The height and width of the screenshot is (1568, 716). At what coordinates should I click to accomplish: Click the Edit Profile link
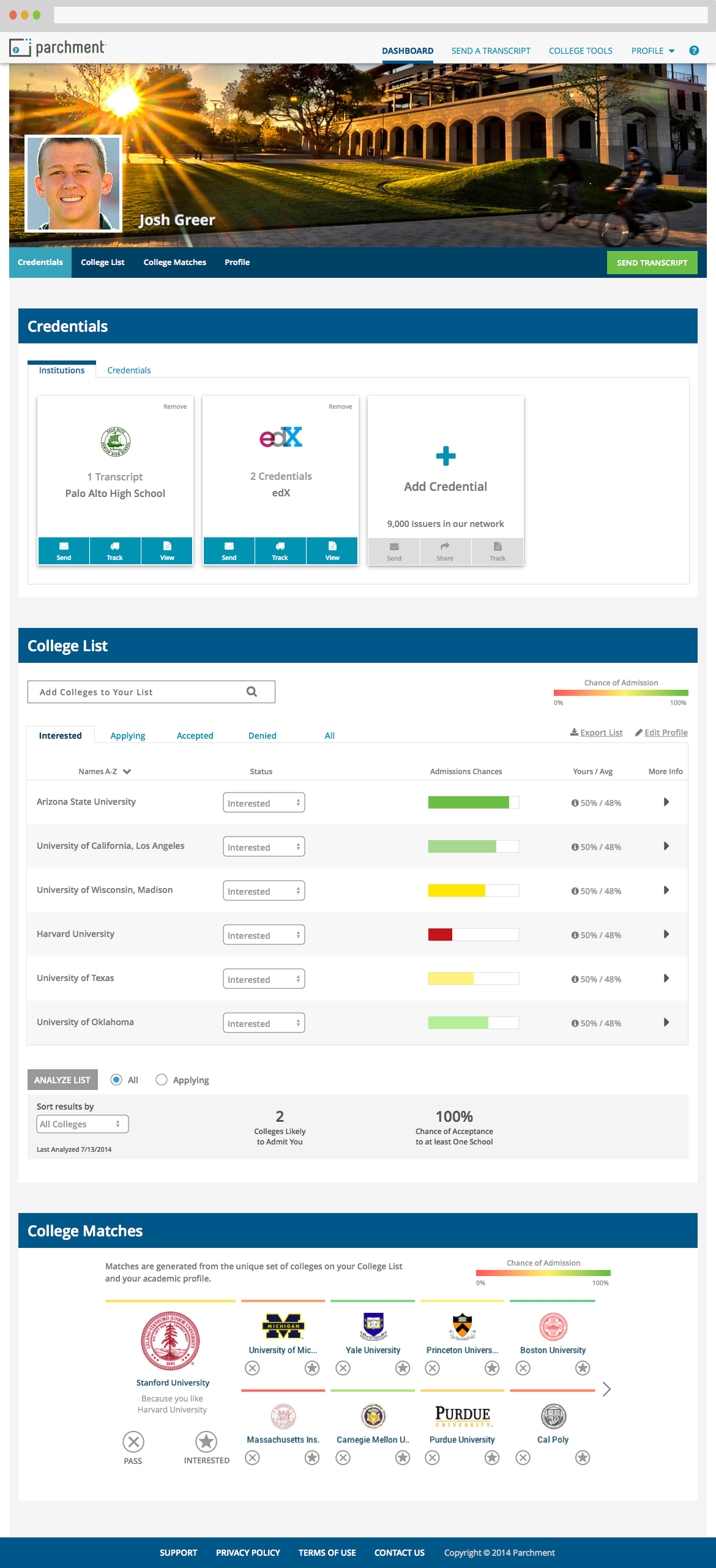[662, 733]
